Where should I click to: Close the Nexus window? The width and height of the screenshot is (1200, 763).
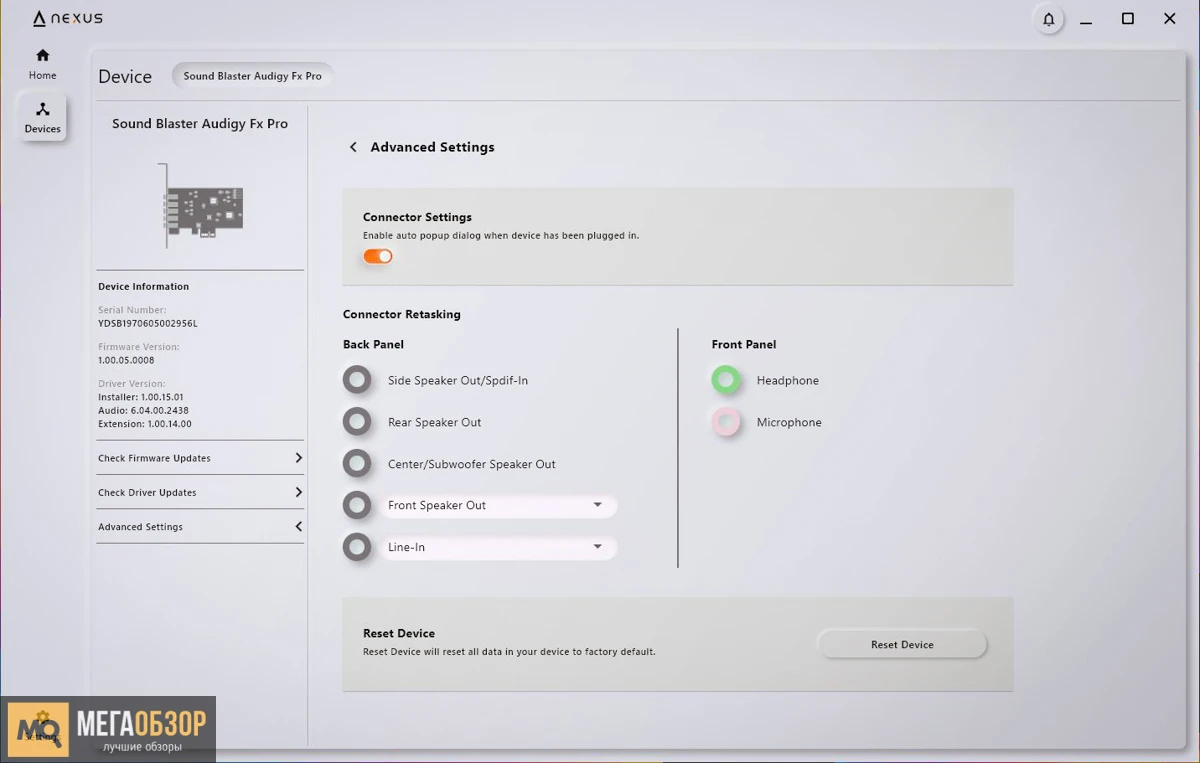[x=1170, y=19]
